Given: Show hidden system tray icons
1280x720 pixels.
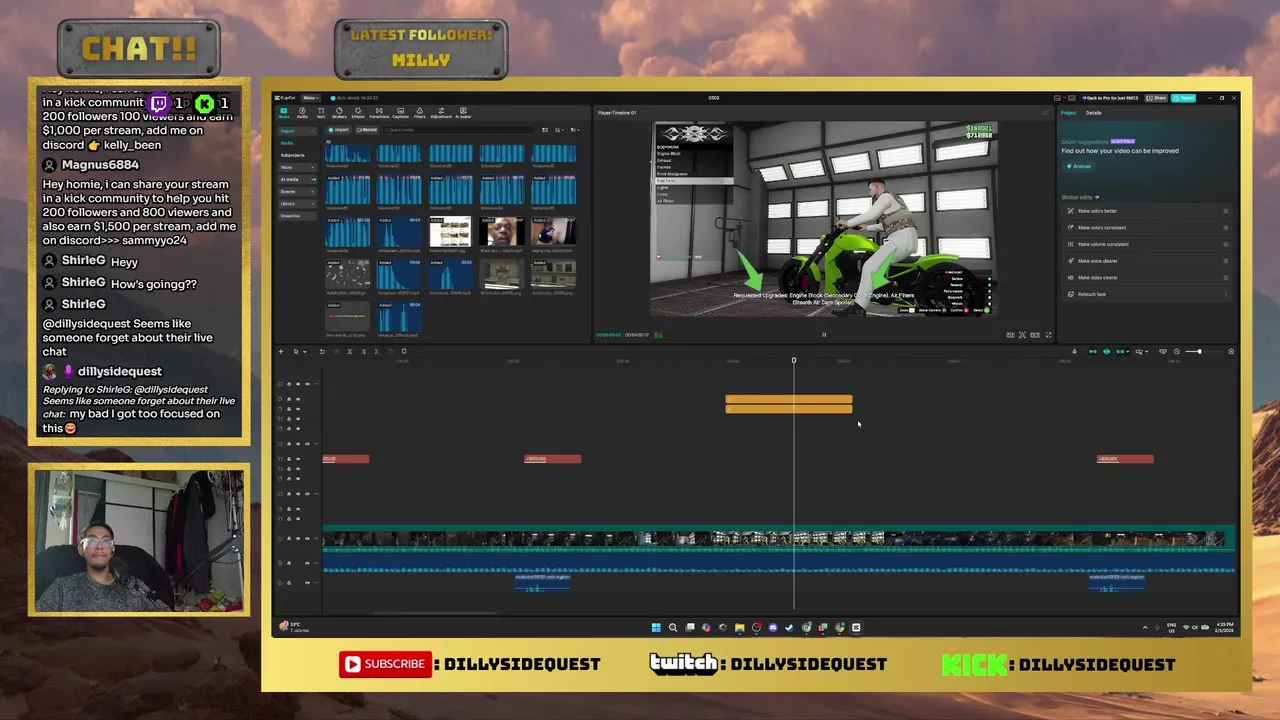Looking at the screenshot, I should pos(1145,628).
